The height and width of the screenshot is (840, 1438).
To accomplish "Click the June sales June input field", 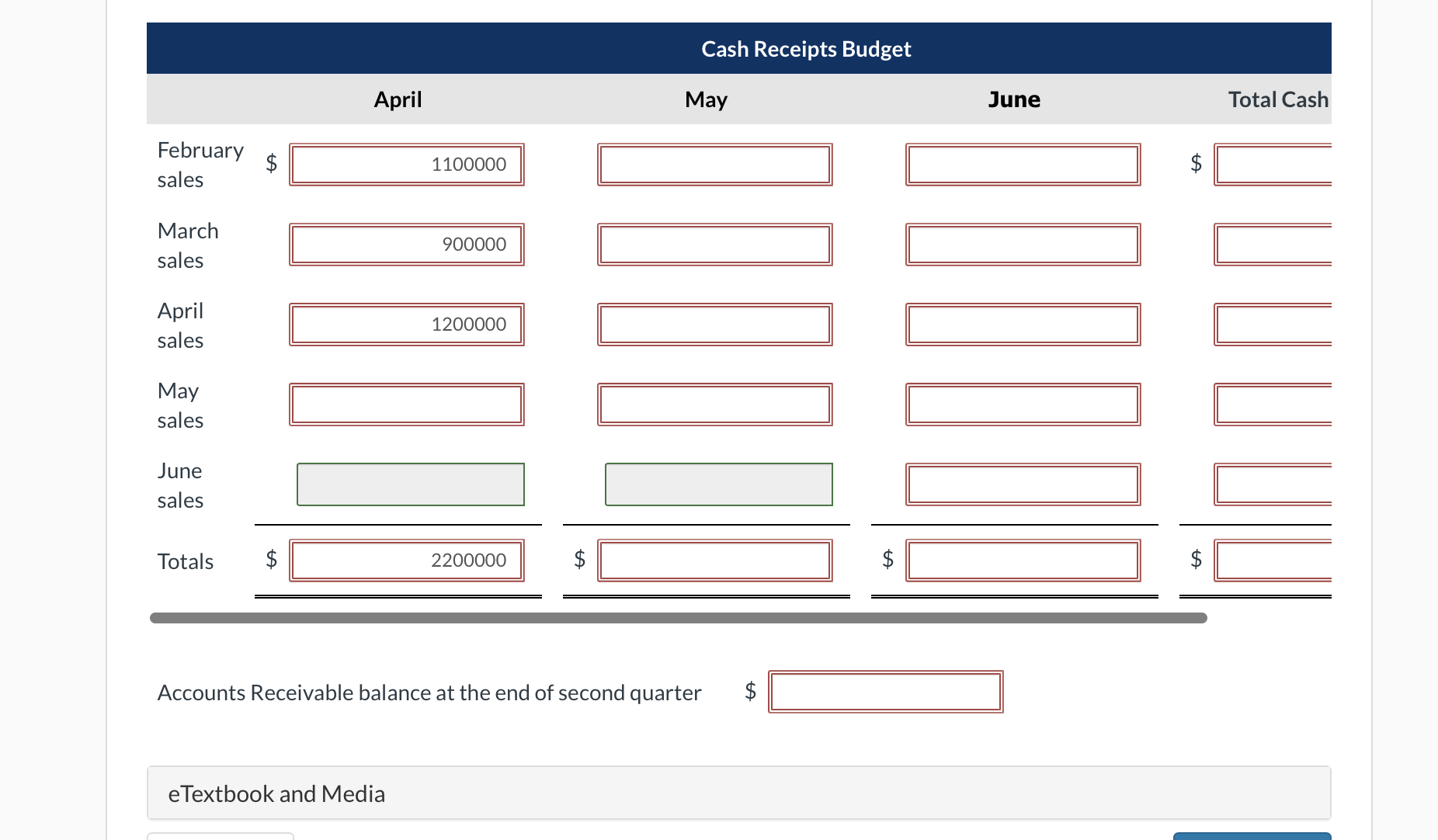I will [1023, 484].
